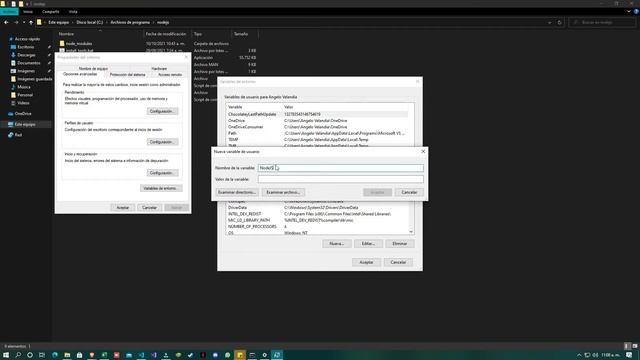Click Cancelar in the Nueva variable de usuario dialog

click(409, 192)
